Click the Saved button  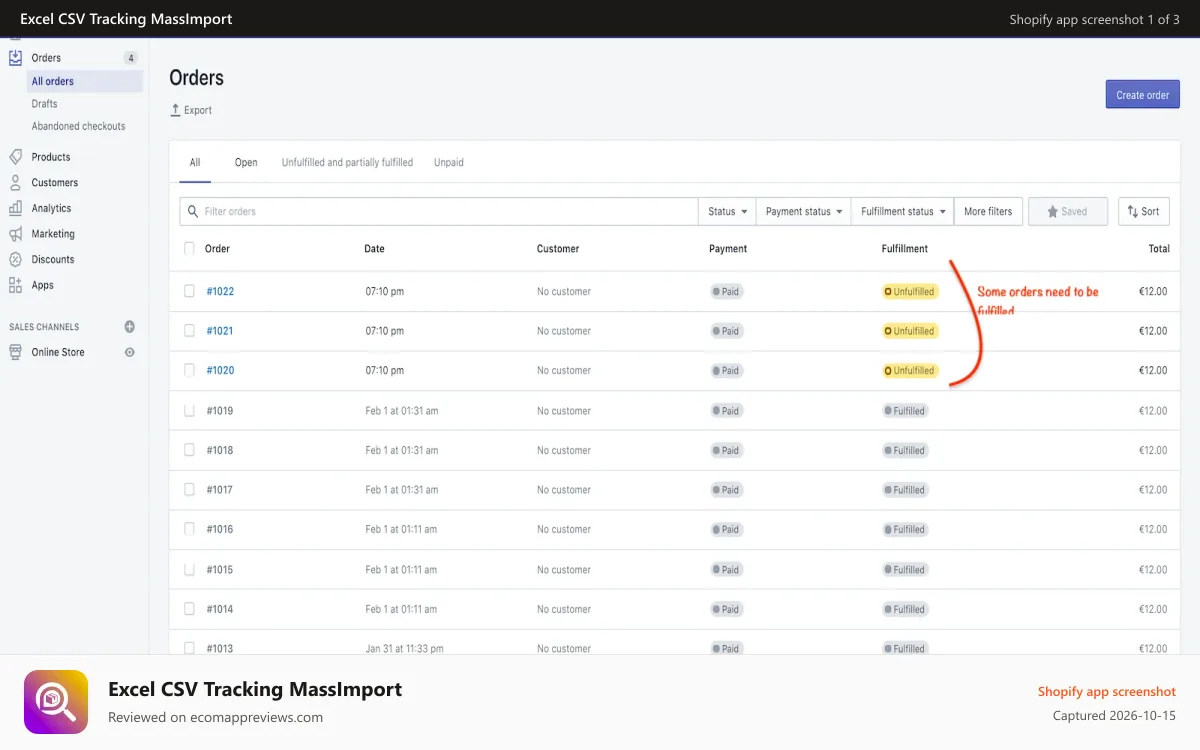pyautogui.click(x=1068, y=211)
